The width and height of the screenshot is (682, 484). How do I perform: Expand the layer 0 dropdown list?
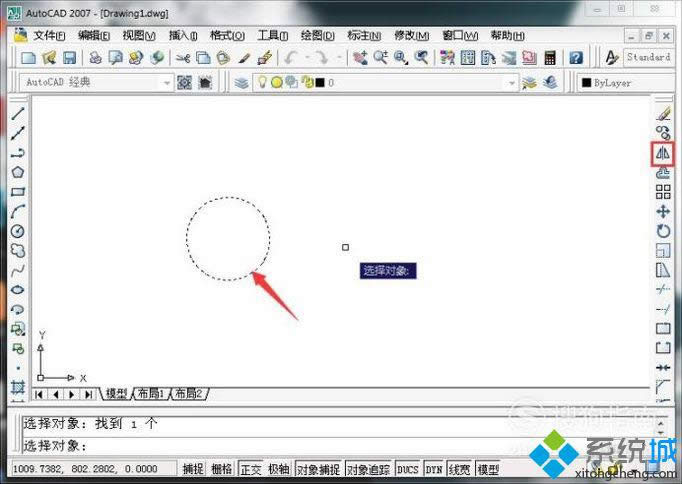512,83
